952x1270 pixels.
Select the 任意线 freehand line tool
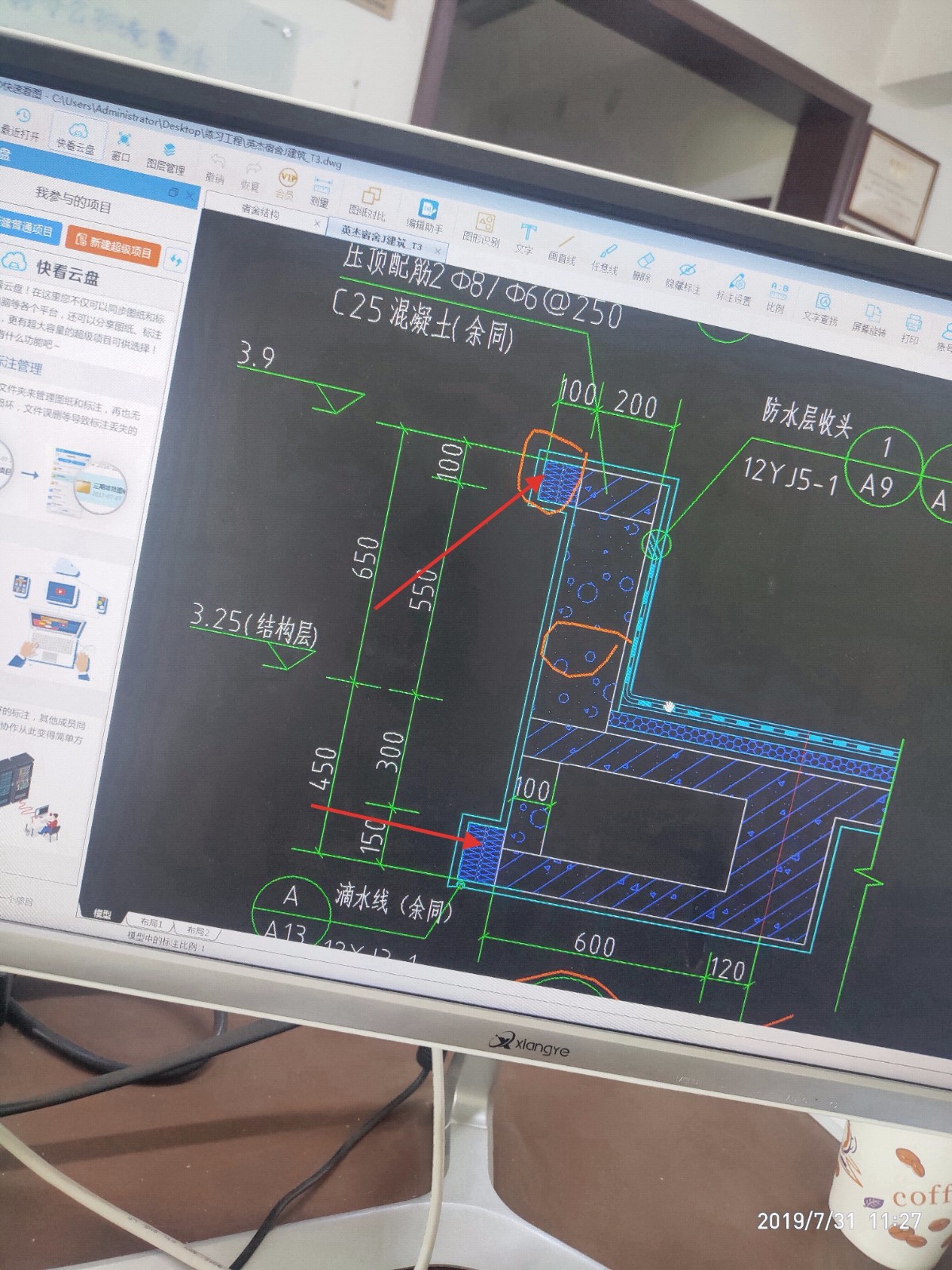(x=605, y=258)
